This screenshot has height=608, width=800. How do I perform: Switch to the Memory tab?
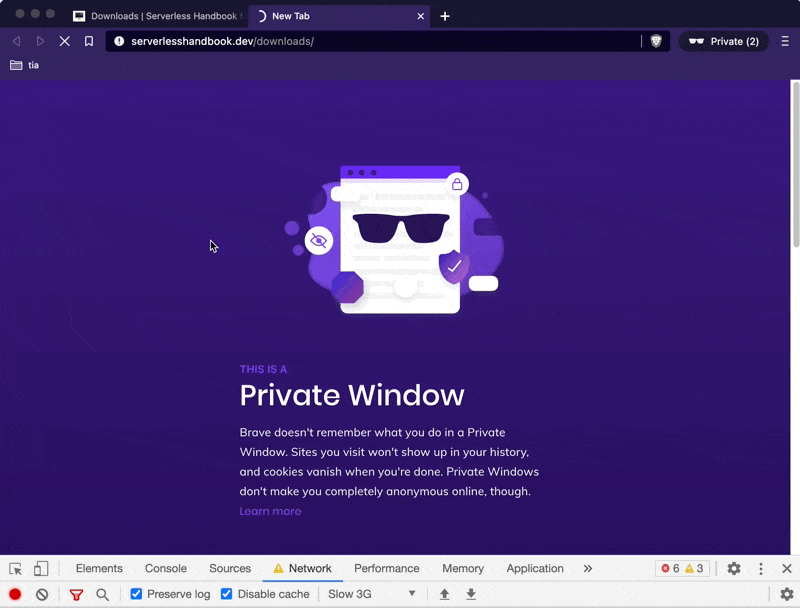click(x=463, y=569)
